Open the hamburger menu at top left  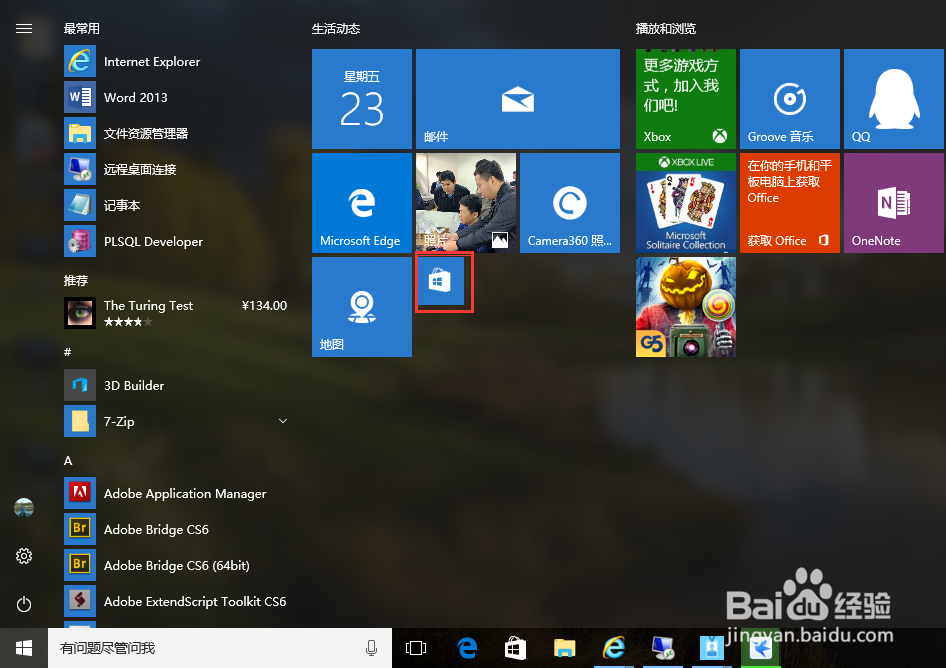point(24,28)
